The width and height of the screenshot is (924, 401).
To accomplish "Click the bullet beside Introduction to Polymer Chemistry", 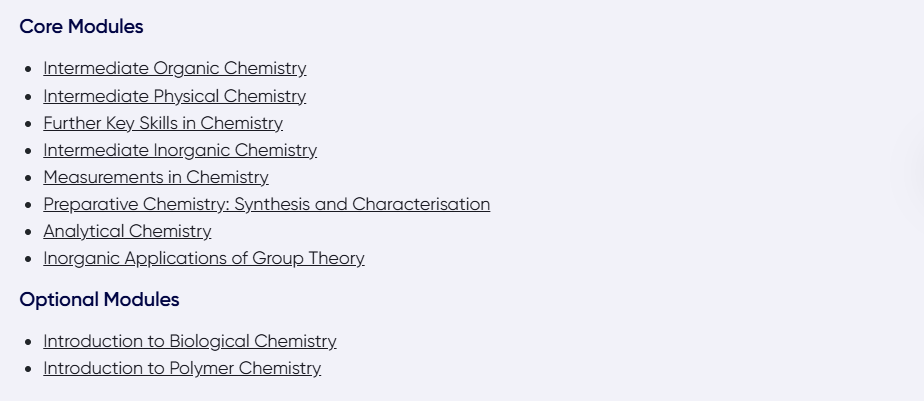I will [x=28, y=369].
